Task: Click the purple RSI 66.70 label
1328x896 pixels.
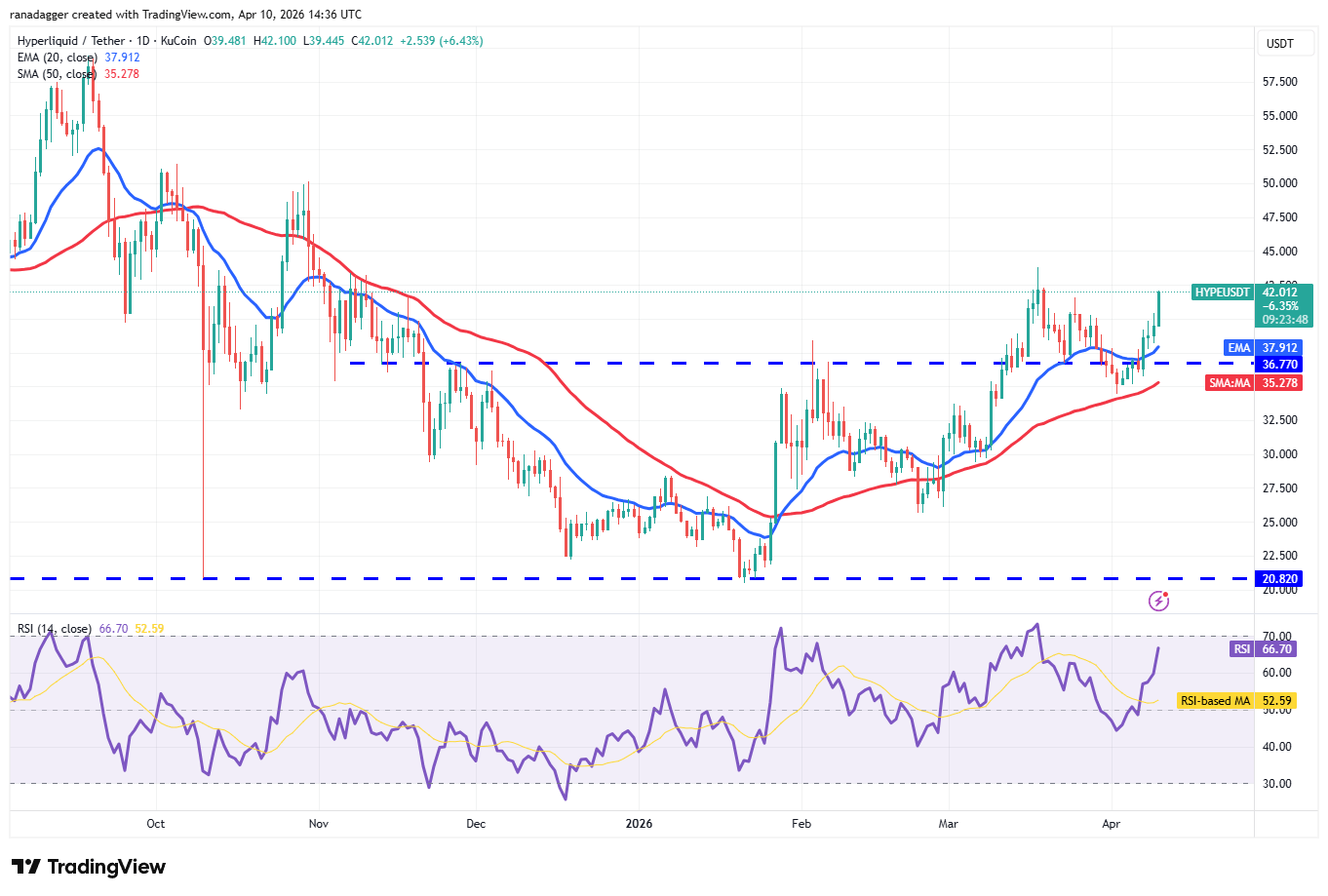Action: [1264, 649]
